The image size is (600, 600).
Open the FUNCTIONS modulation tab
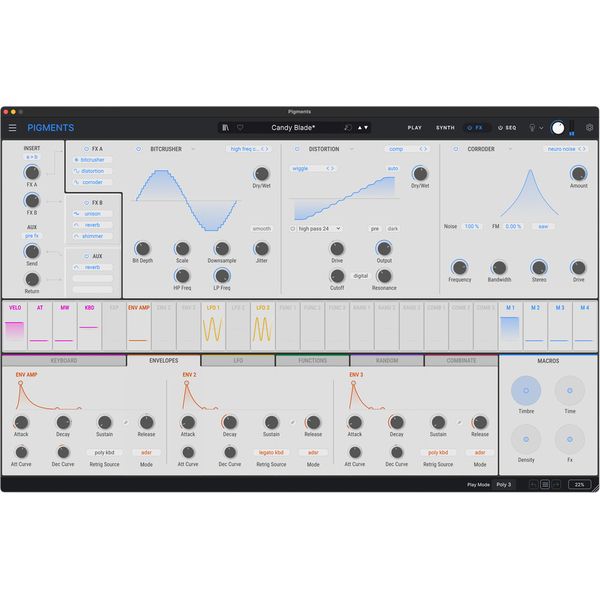(312, 360)
